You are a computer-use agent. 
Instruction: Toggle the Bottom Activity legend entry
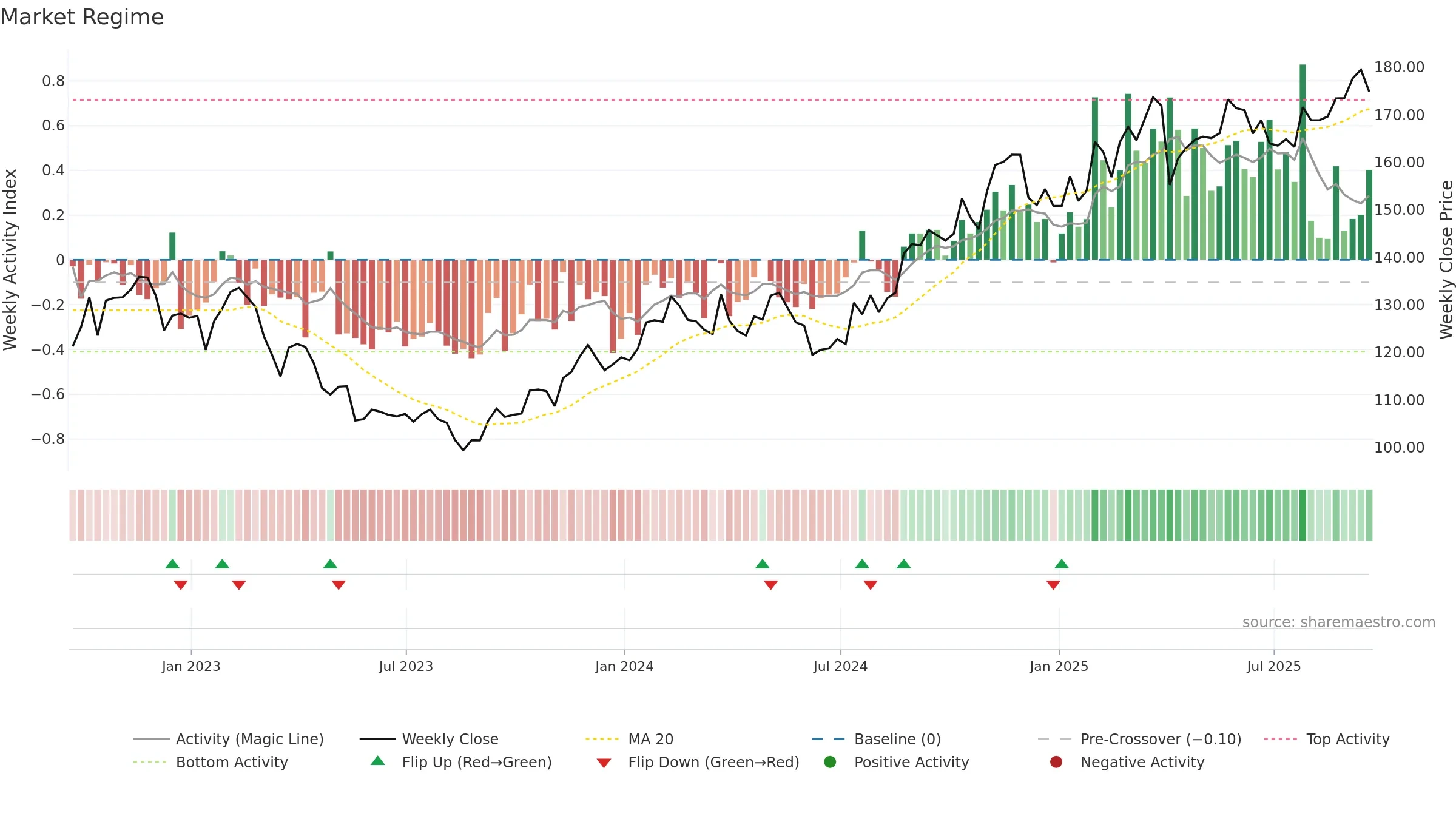[x=211, y=762]
